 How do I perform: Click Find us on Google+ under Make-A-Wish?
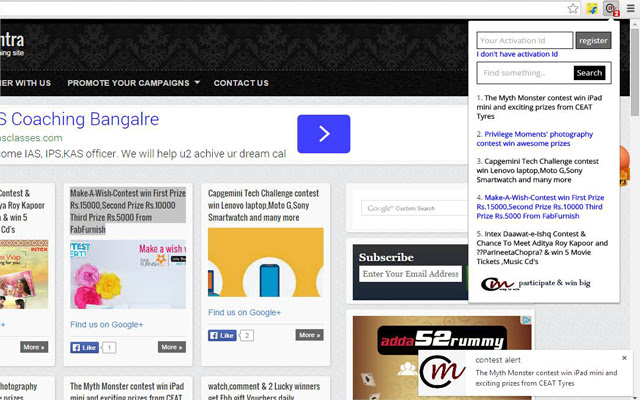(x=107, y=324)
